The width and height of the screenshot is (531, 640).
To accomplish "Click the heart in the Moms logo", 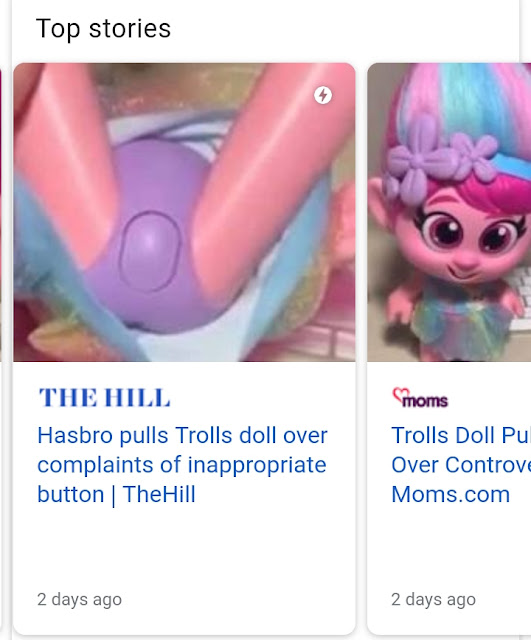I will (x=399, y=394).
